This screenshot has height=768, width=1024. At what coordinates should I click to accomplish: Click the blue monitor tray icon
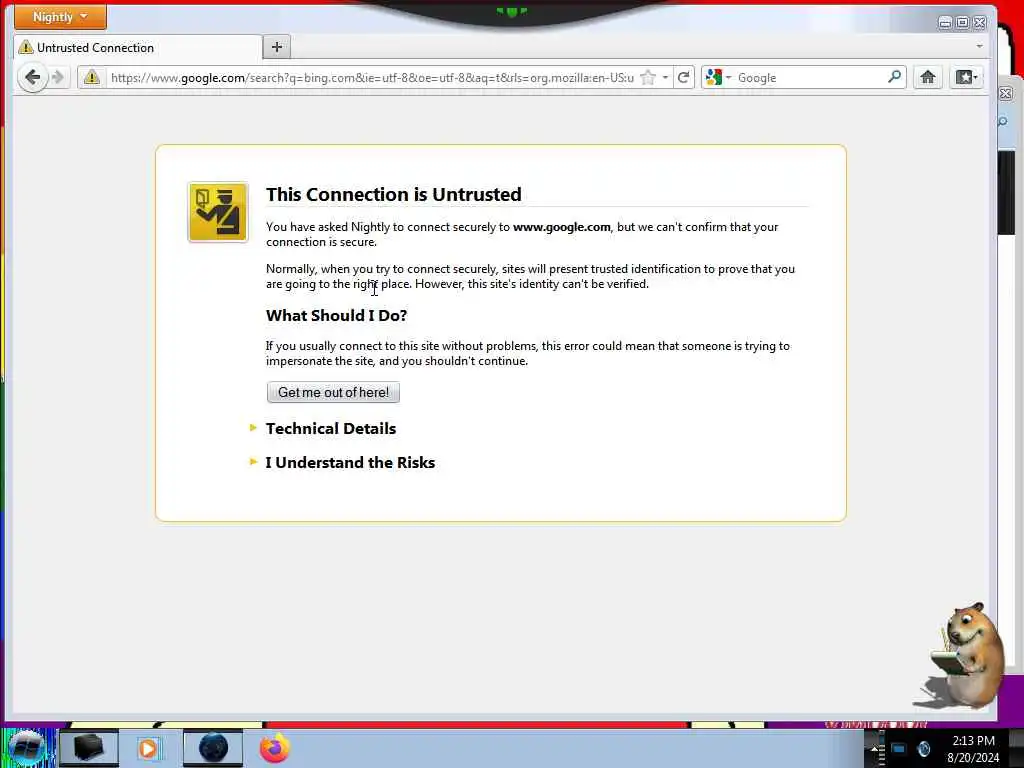pos(899,748)
